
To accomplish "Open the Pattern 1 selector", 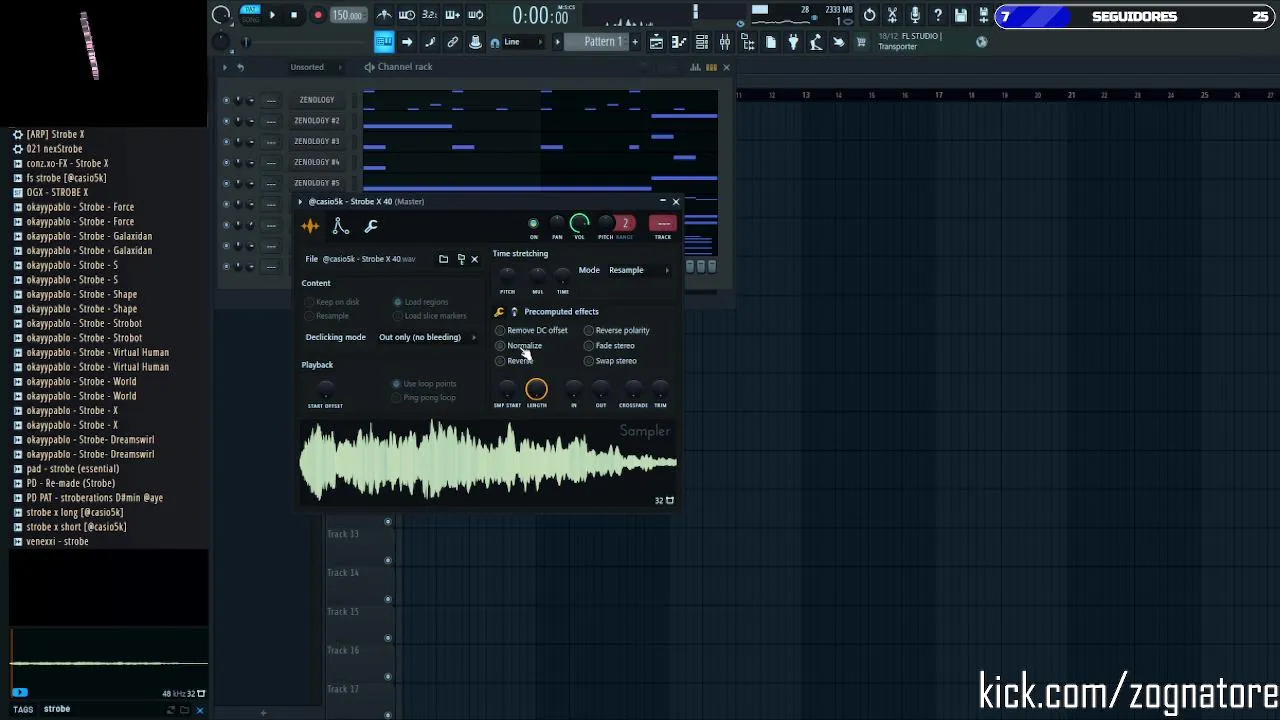I will (x=598, y=42).
